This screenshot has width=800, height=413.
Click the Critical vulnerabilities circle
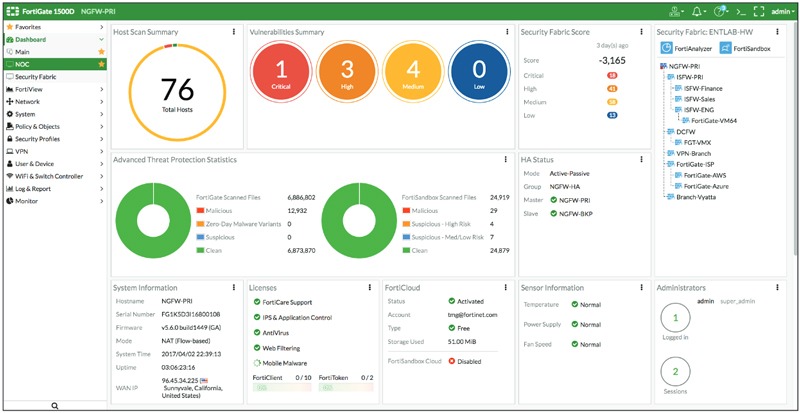click(281, 72)
